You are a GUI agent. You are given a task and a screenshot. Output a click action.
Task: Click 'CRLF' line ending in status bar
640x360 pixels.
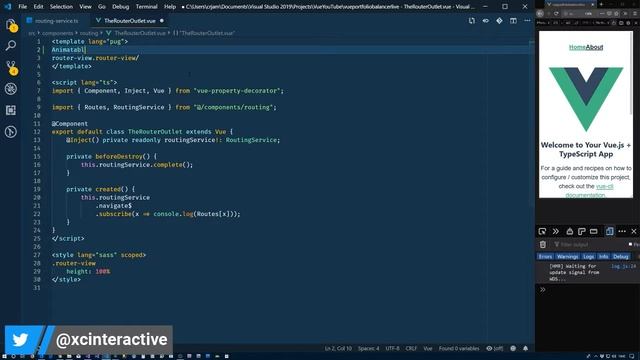(411, 348)
